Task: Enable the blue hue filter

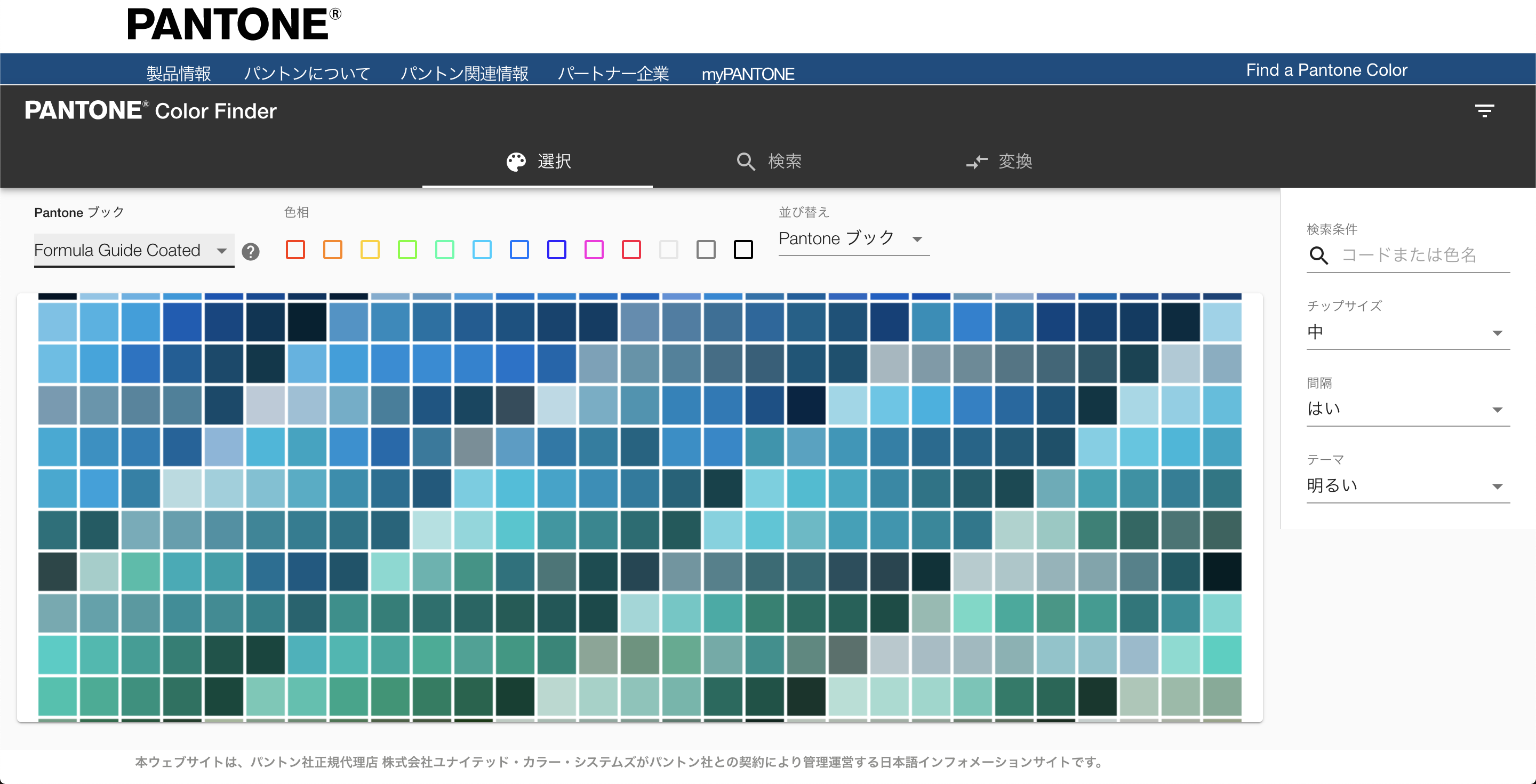Action: pyautogui.click(x=520, y=250)
